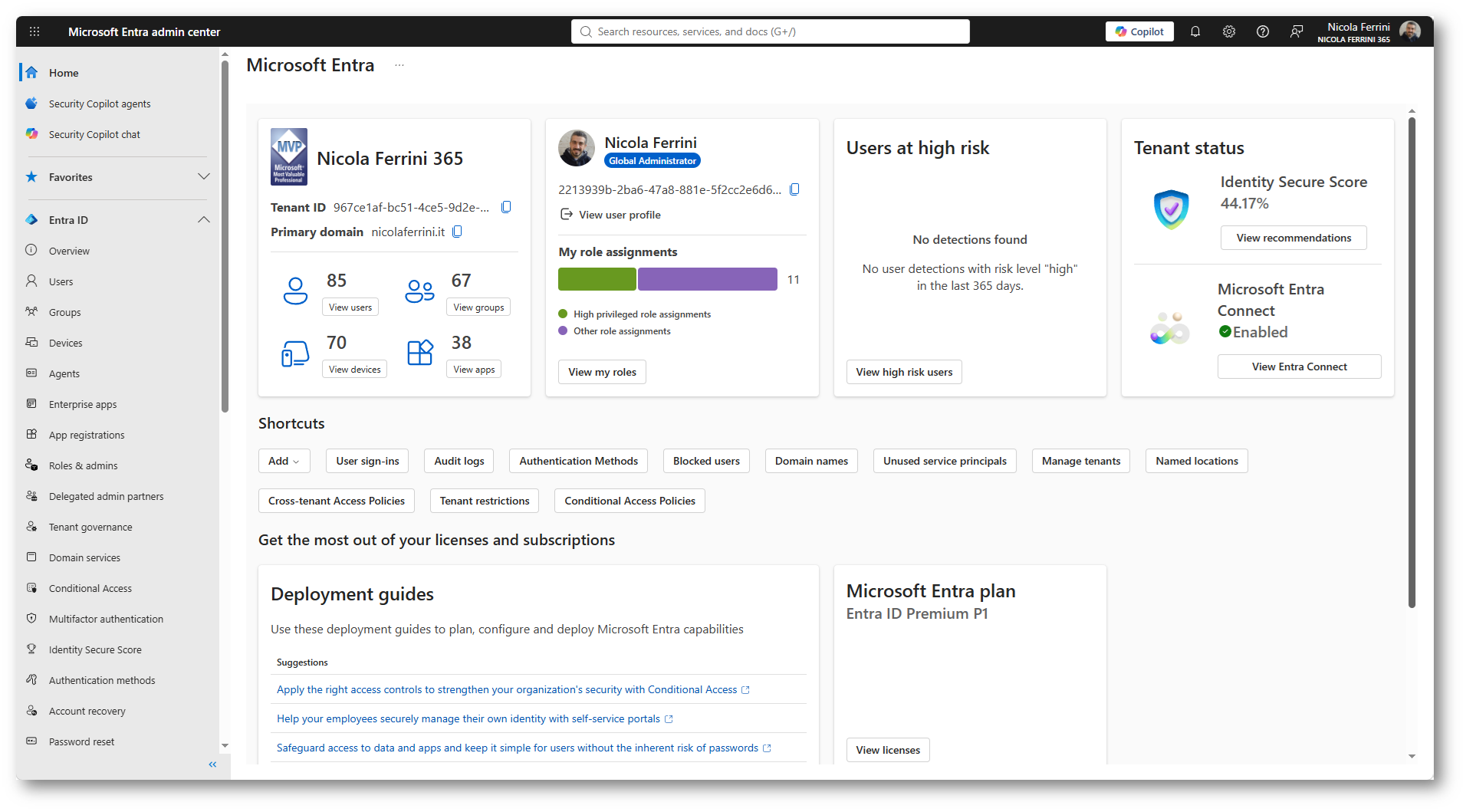Viewport: 1466px width, 812px height.
Task: Click View devices button
Action: (354, 369)
